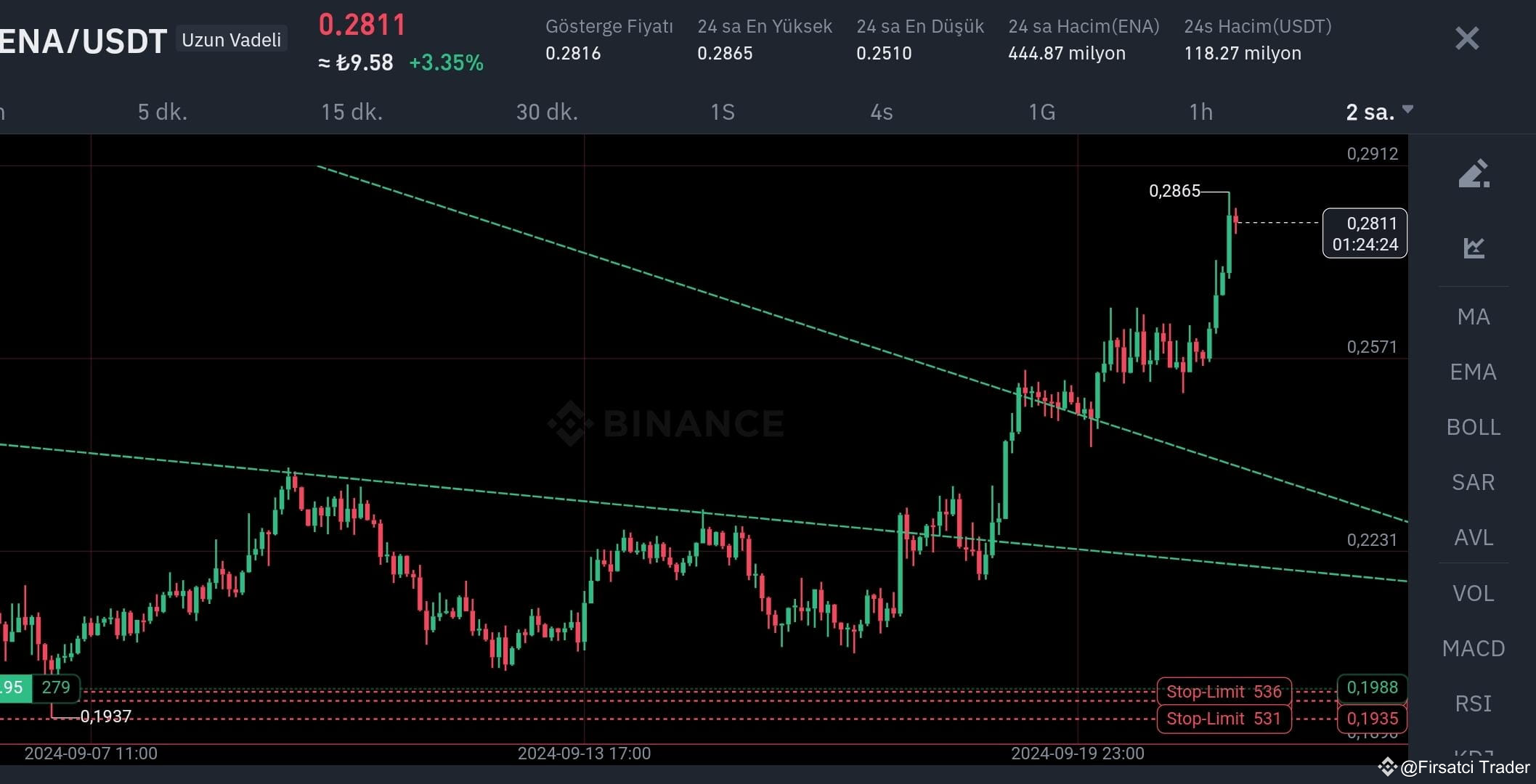The image size is (1536, 784).
Task: Click the last price 0.2811 in header
Action: pyautogui.click(x=362, y=25)
